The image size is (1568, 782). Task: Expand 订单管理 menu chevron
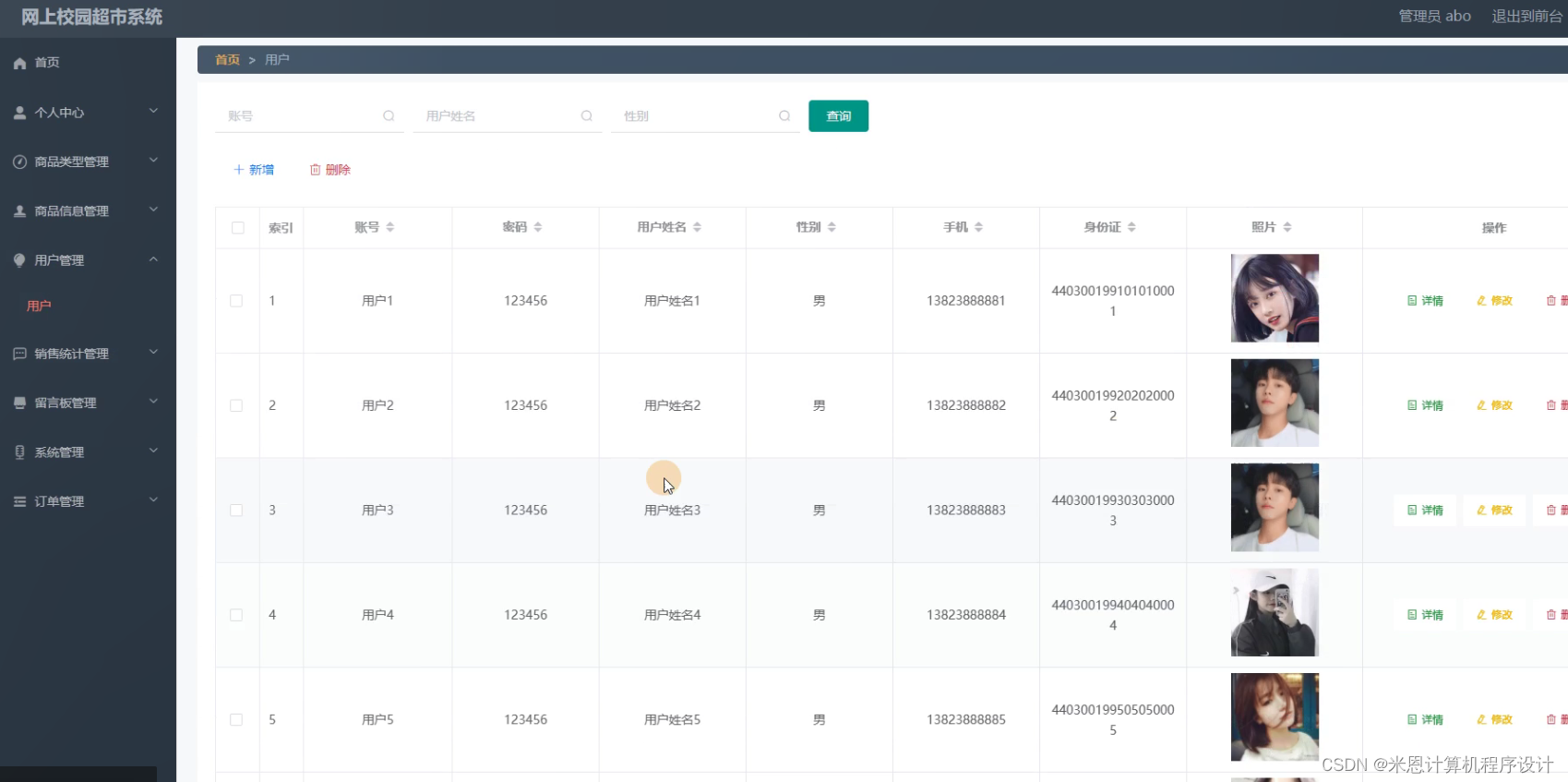pos(154,499)
